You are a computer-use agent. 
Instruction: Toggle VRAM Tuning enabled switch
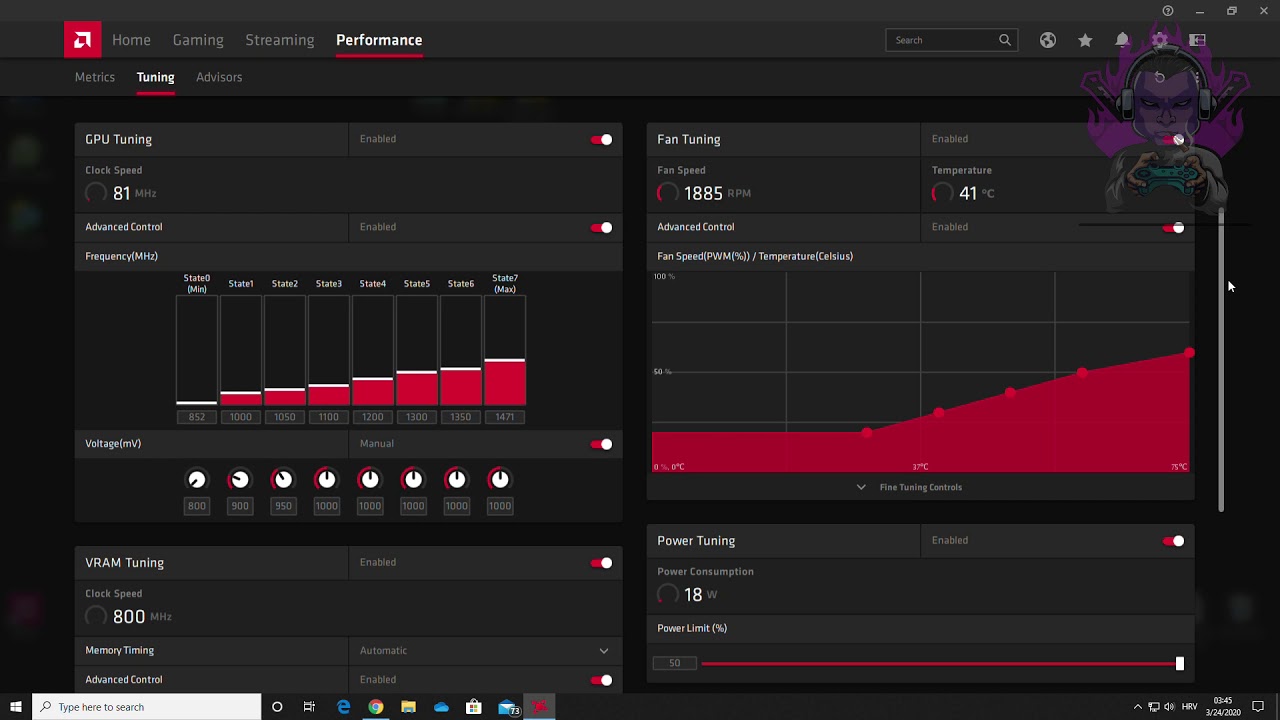(x=601, y=563)
